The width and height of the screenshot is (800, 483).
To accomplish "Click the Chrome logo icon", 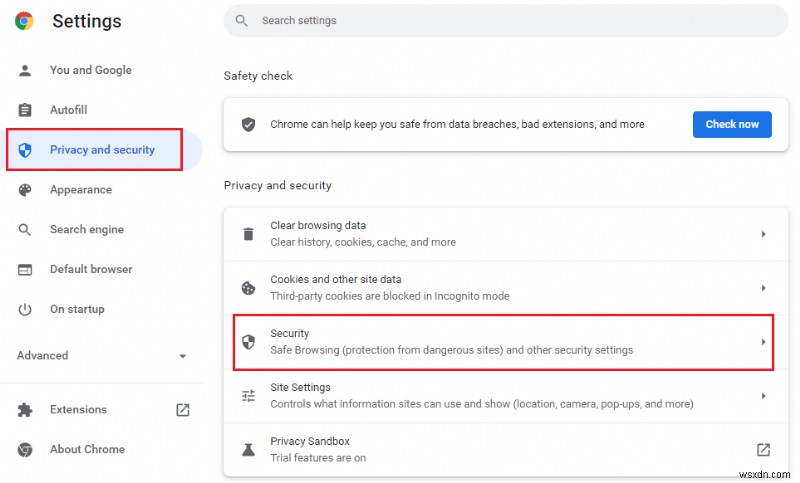I will 25,21.
